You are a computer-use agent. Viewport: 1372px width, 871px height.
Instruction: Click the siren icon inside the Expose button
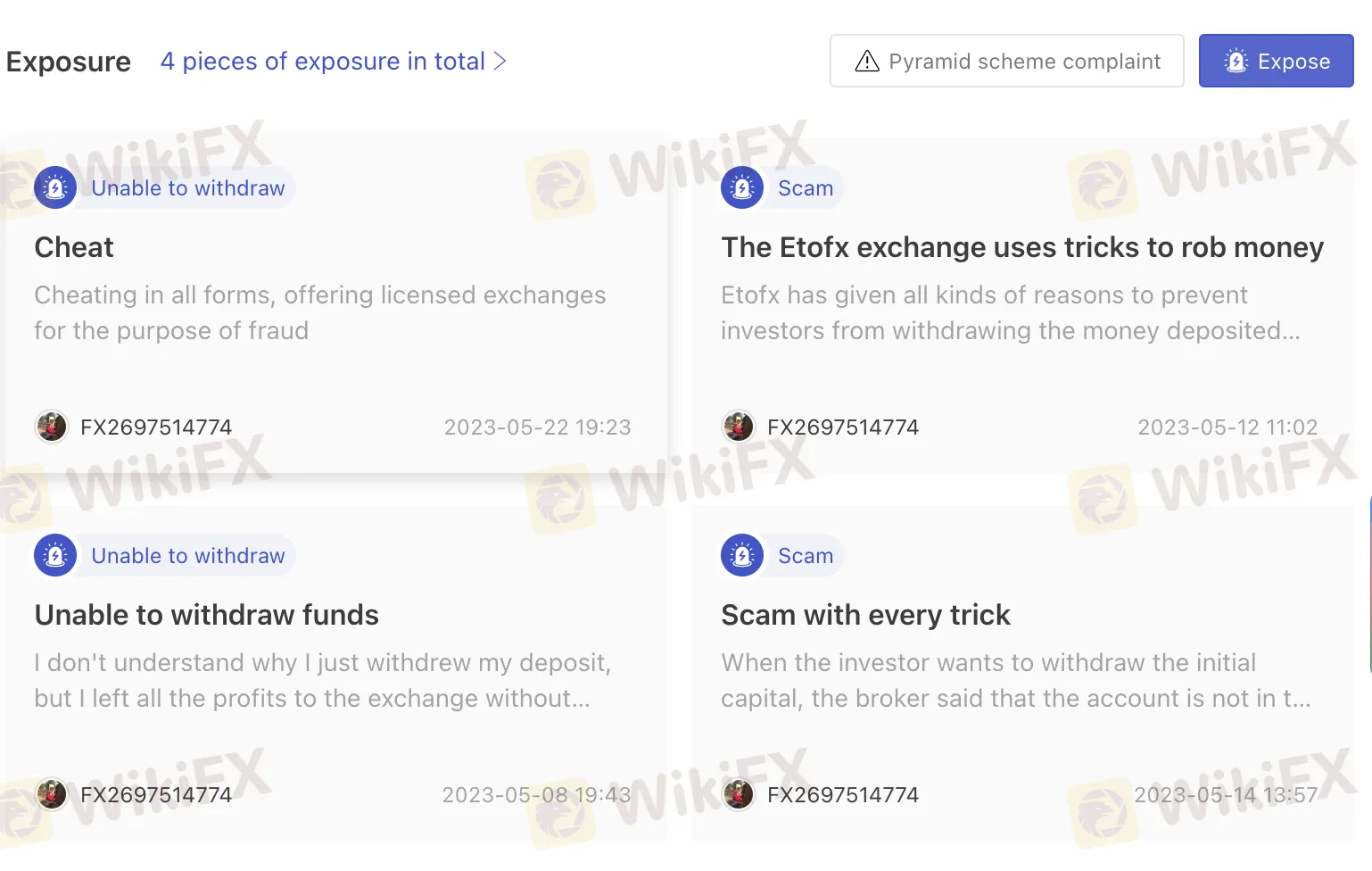click(x=1236, y=61)
